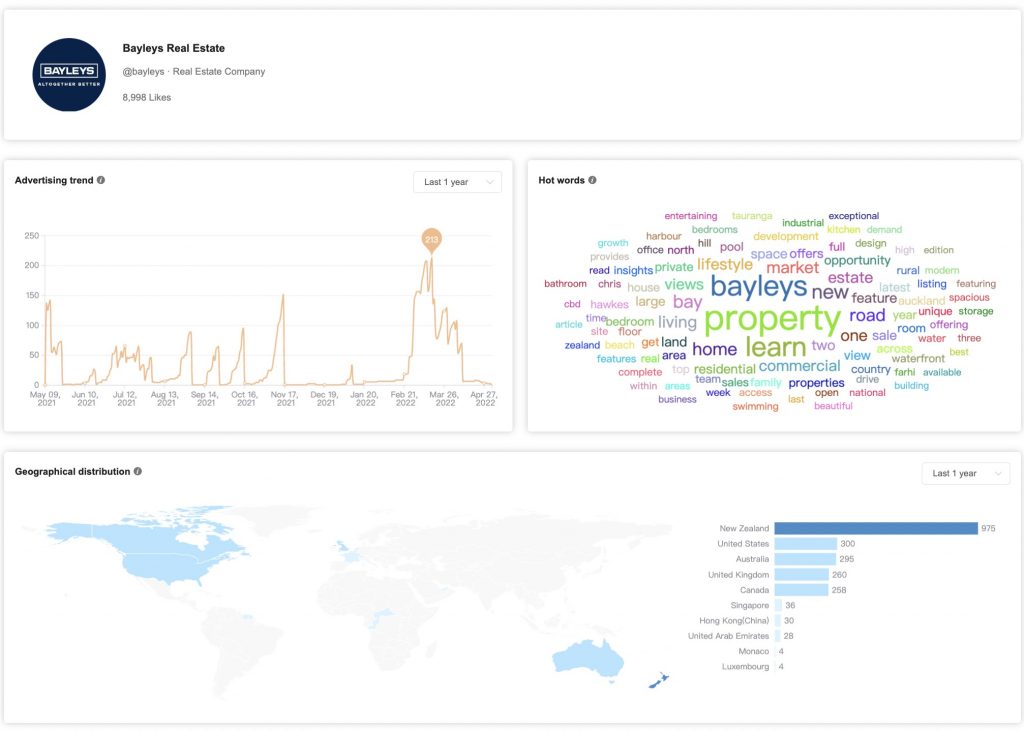Click the 213 peak marker on the chart
Image resolution: width=1024 pixels, height=732 pixels.
(431, 240)
